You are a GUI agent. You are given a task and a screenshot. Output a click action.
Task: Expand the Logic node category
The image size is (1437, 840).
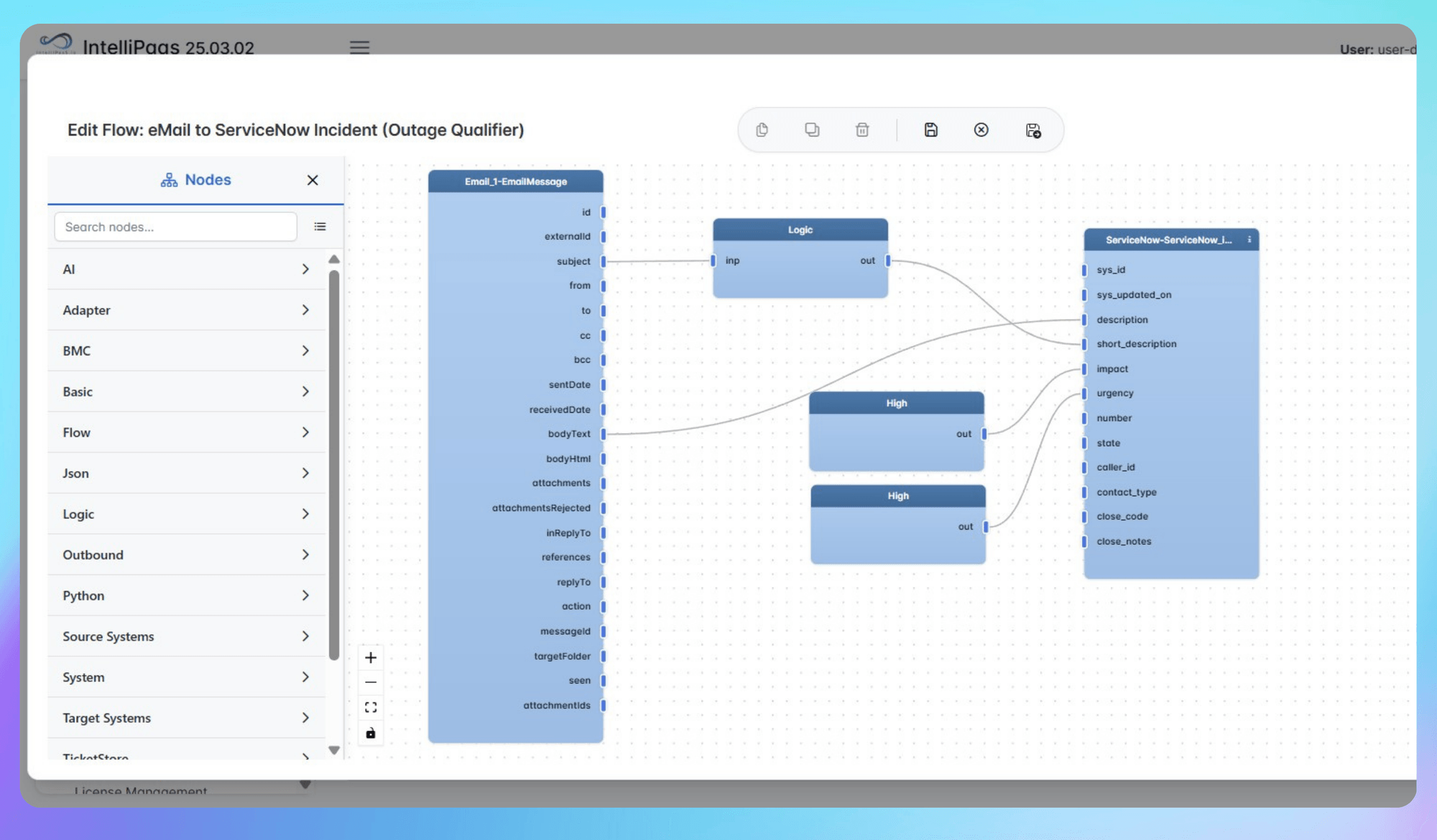[x=185, y=514]
